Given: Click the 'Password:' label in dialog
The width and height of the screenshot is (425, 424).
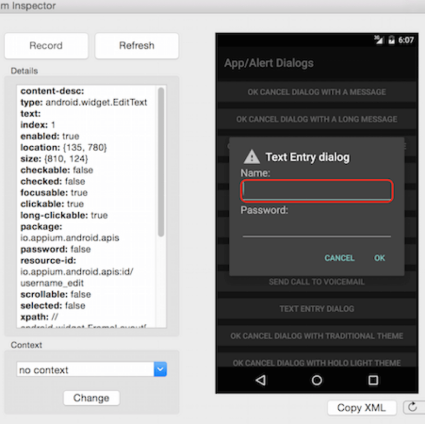Looking at the screenshot, I should pos(264,210).
